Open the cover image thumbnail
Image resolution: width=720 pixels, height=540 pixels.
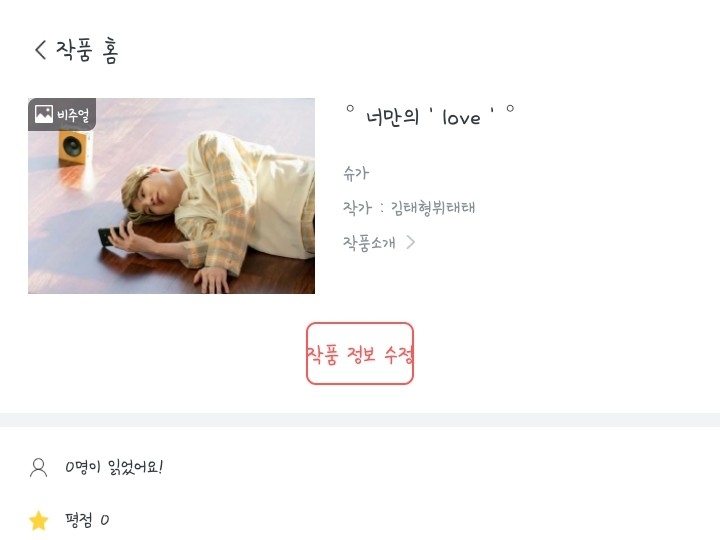pyautogui.click(x=171, y=196)
